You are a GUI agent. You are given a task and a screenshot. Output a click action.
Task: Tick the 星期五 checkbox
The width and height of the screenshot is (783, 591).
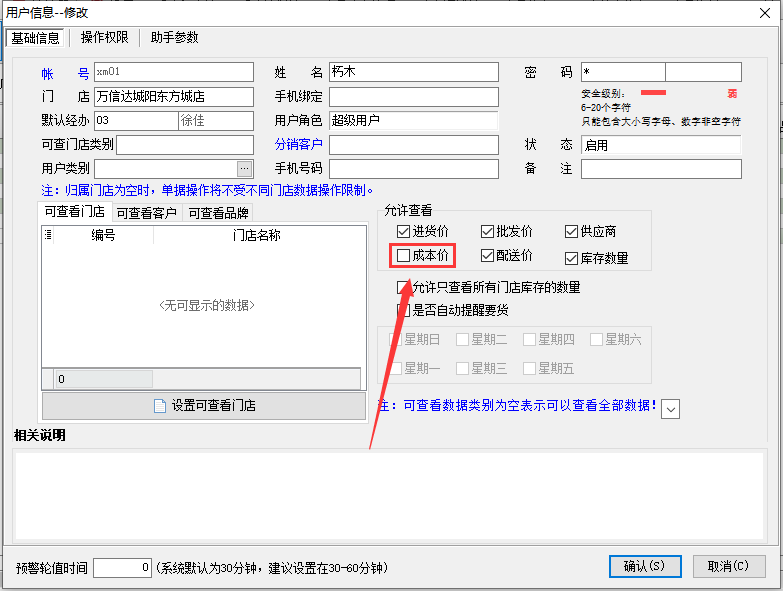point(529,369)
